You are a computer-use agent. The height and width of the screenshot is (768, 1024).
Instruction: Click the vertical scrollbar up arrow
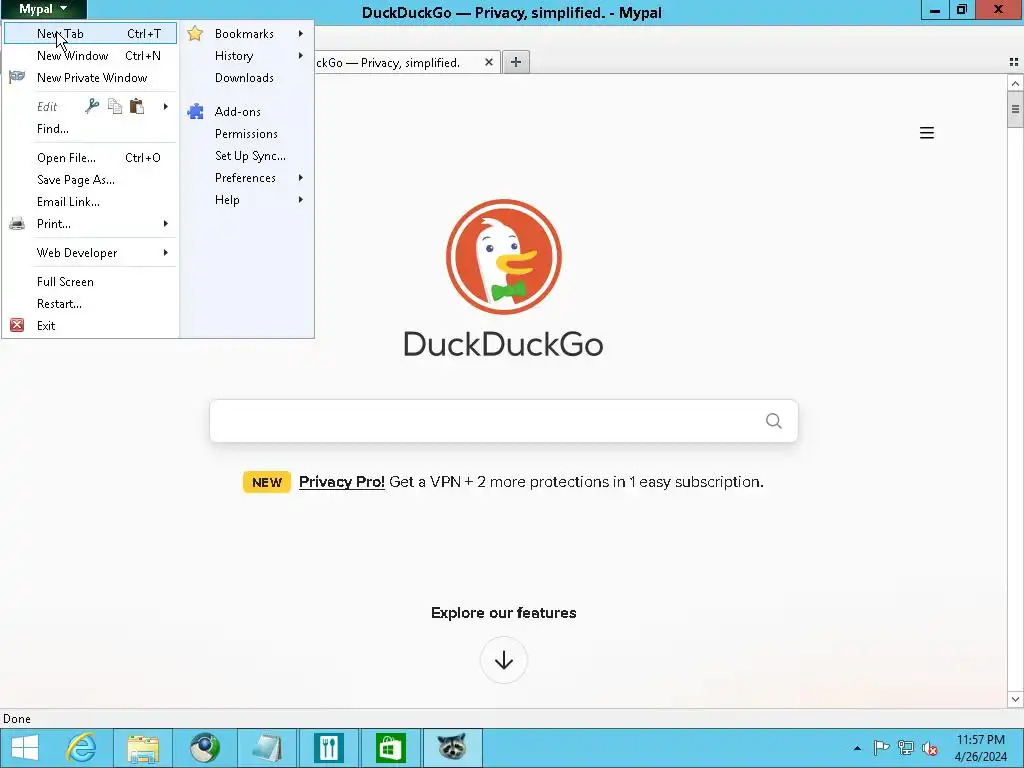[1015, 83]
